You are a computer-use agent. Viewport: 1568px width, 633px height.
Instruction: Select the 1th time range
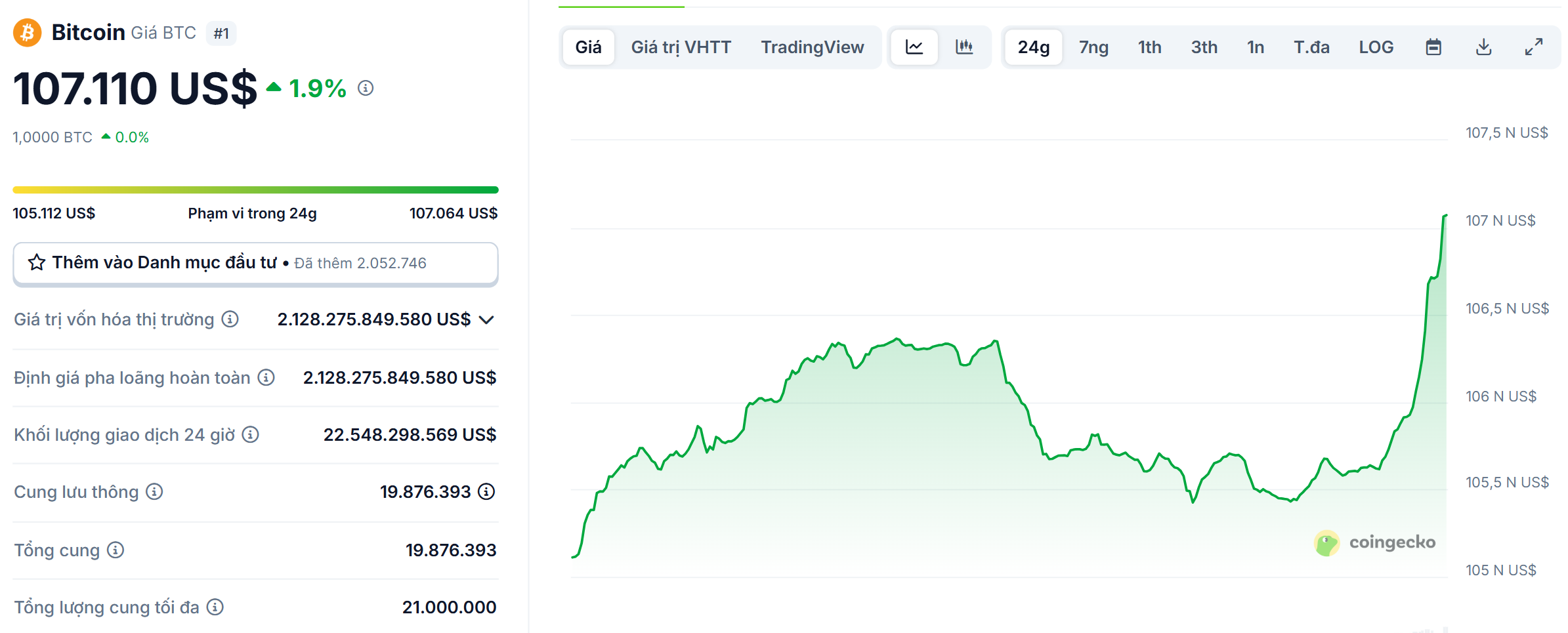pyautogui.click(x=1150, y=47)
